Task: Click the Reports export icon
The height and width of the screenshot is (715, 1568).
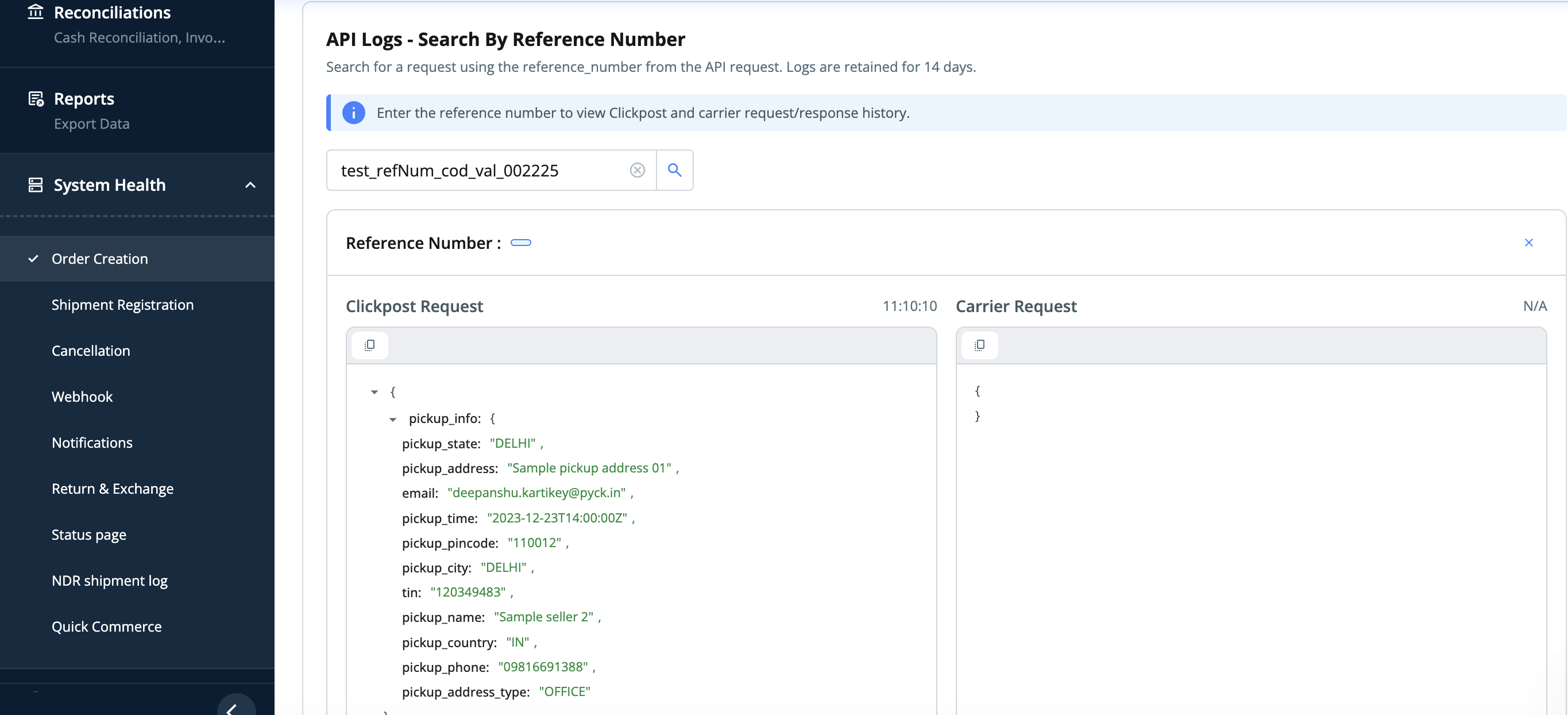Action: pos(36,99)
